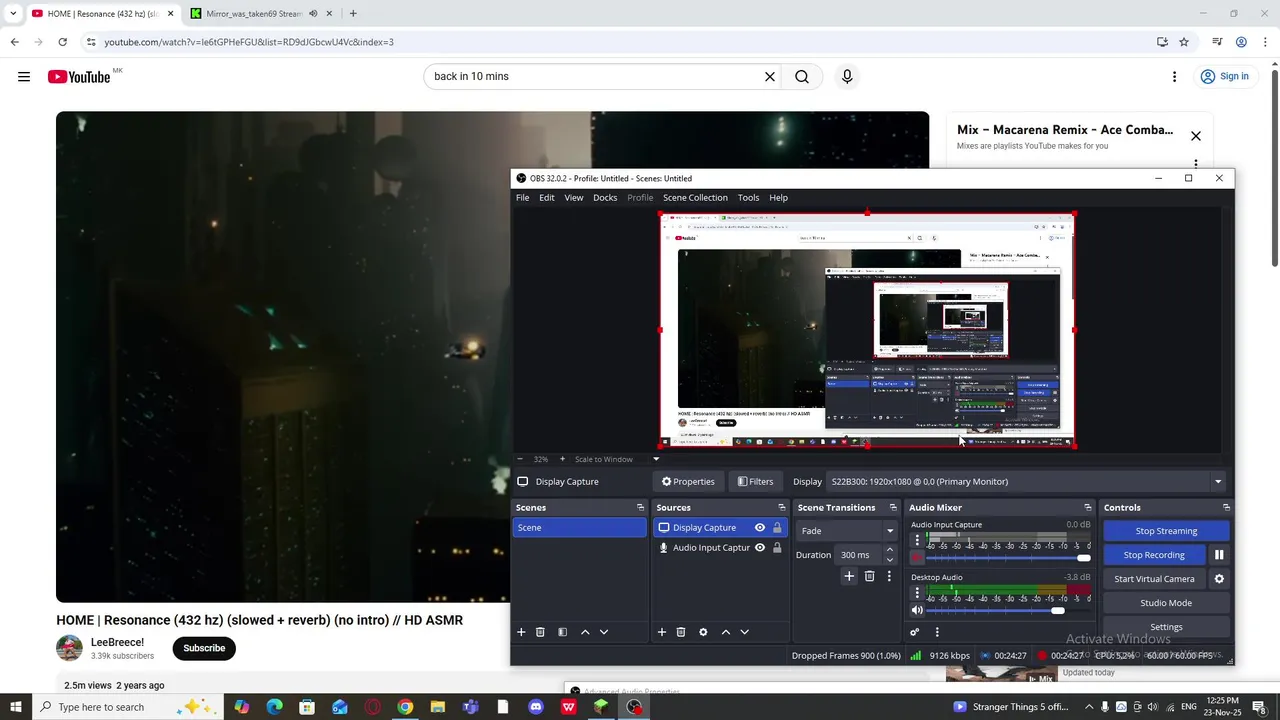Open OBS Docks menu
The width and height of the screenshot is (1280, 720).
[x=605, y=198]
